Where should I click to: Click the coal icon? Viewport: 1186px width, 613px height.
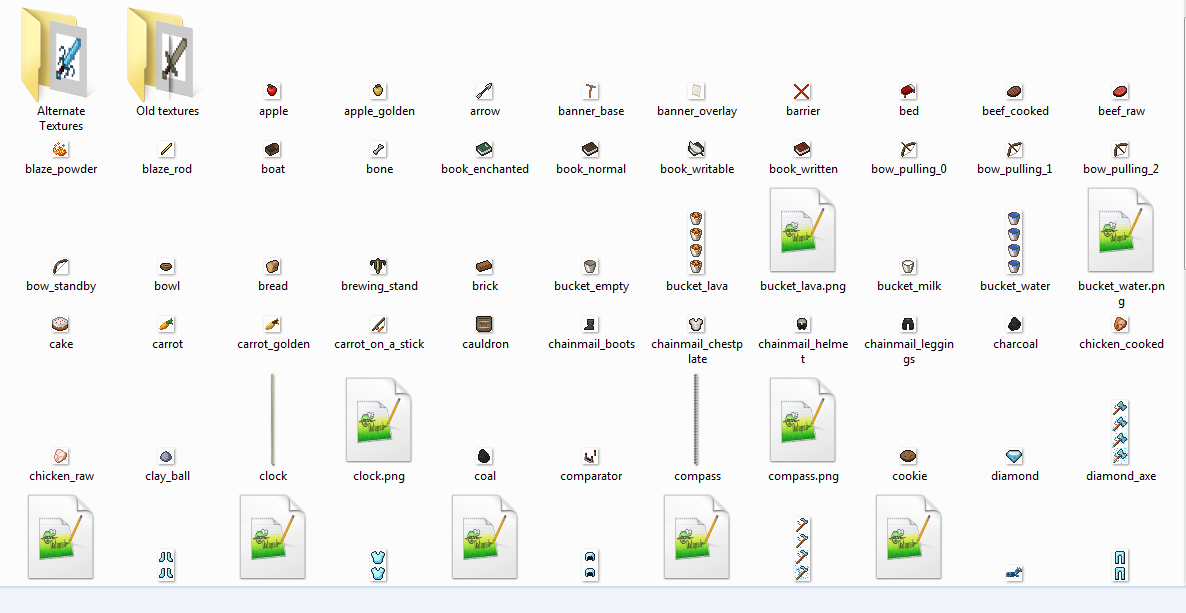tap(485, 456)
